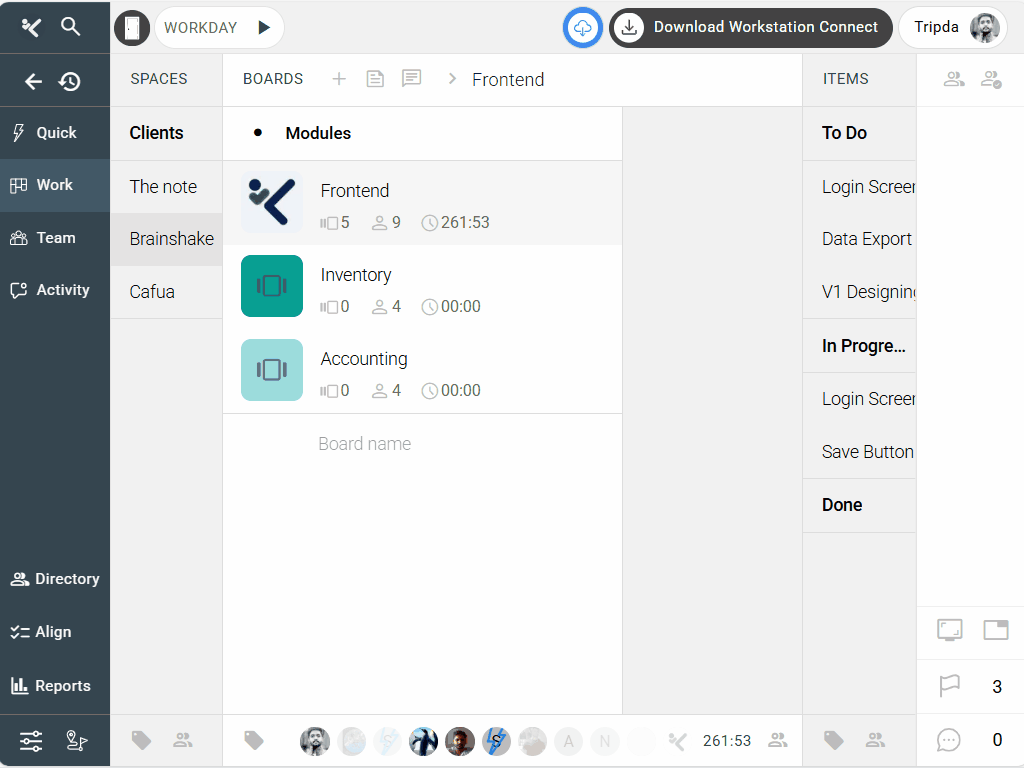Open the board chat comments icon
The width and height of the screenshot is (1024, 768).
point(411,79)
